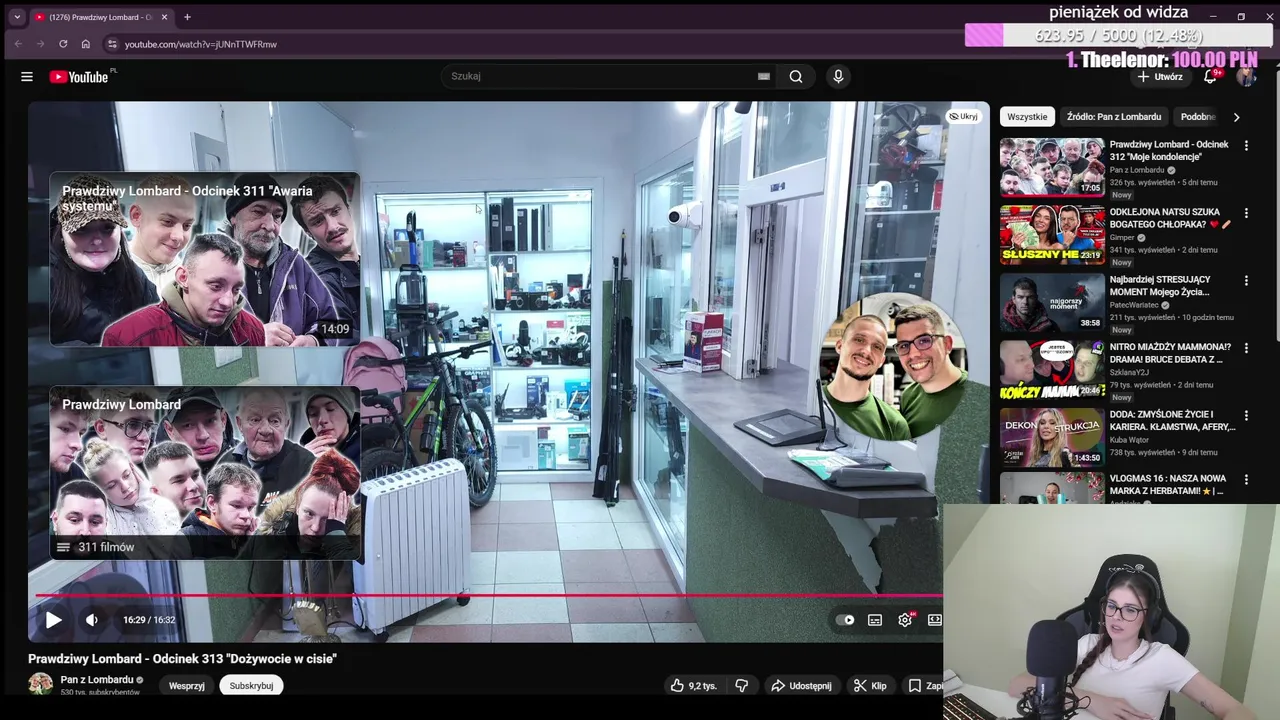This screenshot has width=1280, height=720.
Task: Open the DODA: ZMYŚLONE ŻYCIE video title
Action: pos(1172,420)
